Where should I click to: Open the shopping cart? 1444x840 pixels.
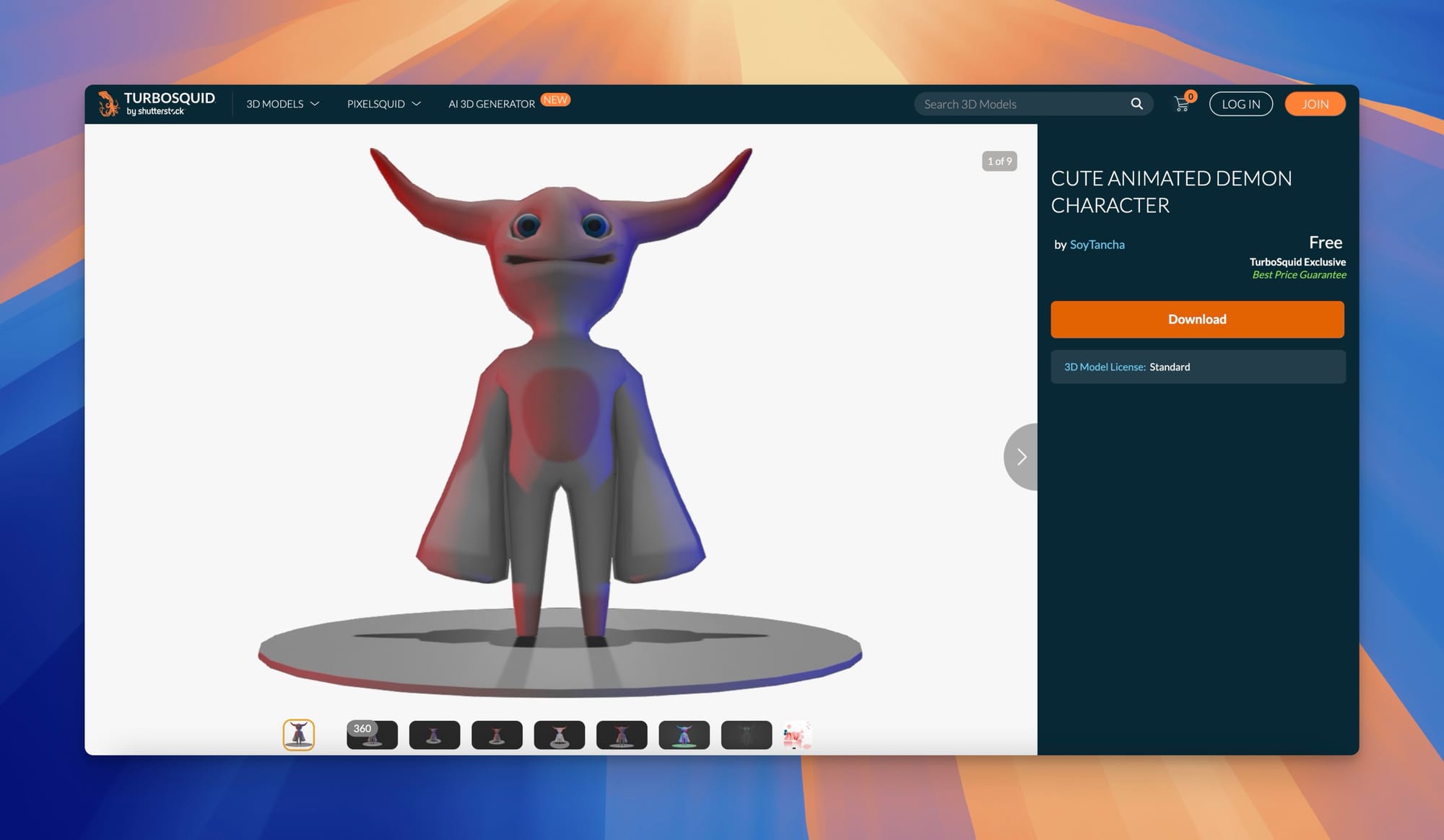pos(1182,104)
